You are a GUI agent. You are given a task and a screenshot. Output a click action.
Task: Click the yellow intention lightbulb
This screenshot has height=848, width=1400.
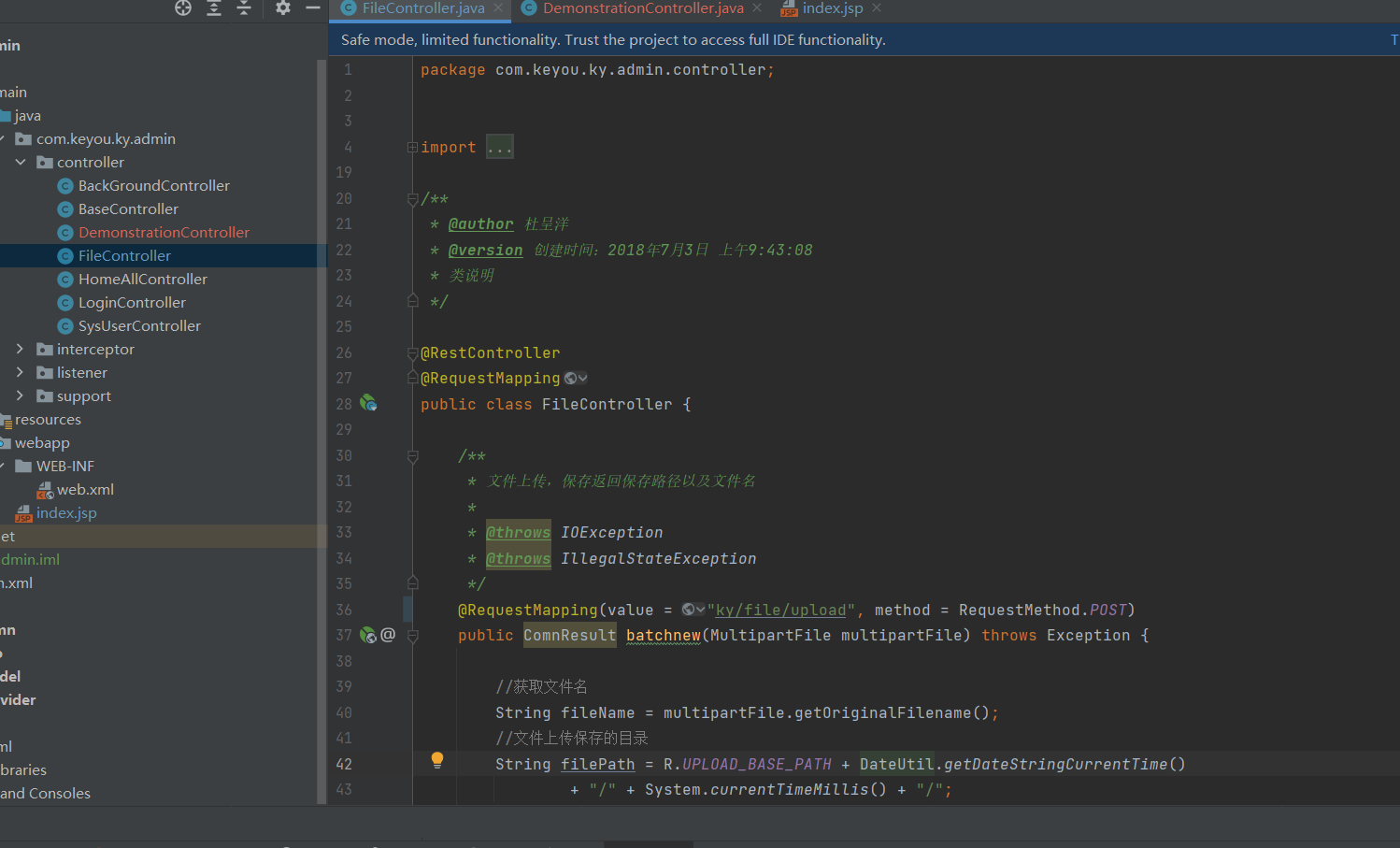coord(436,760)
